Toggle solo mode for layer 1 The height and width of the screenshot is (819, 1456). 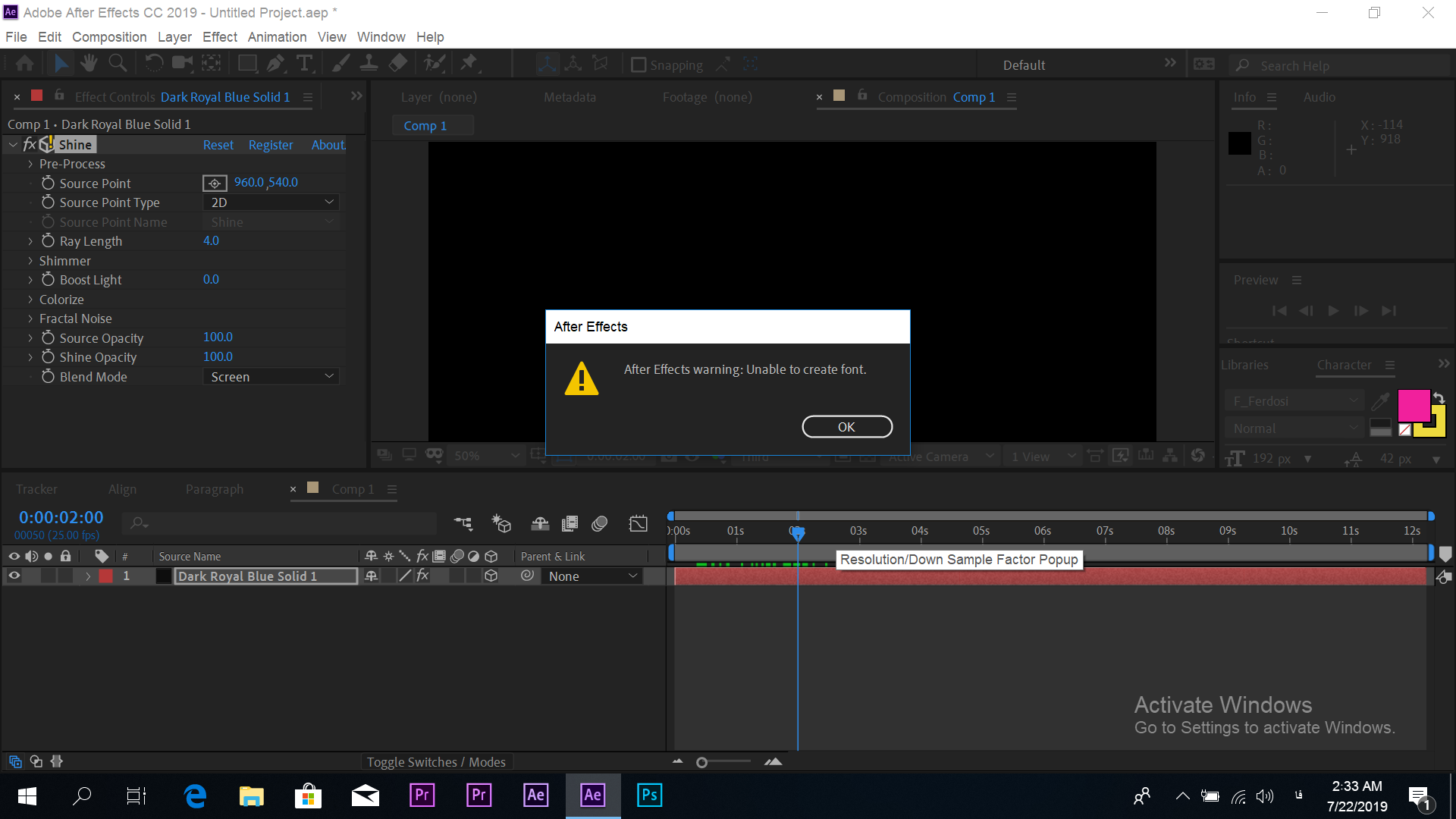[47, 576]
